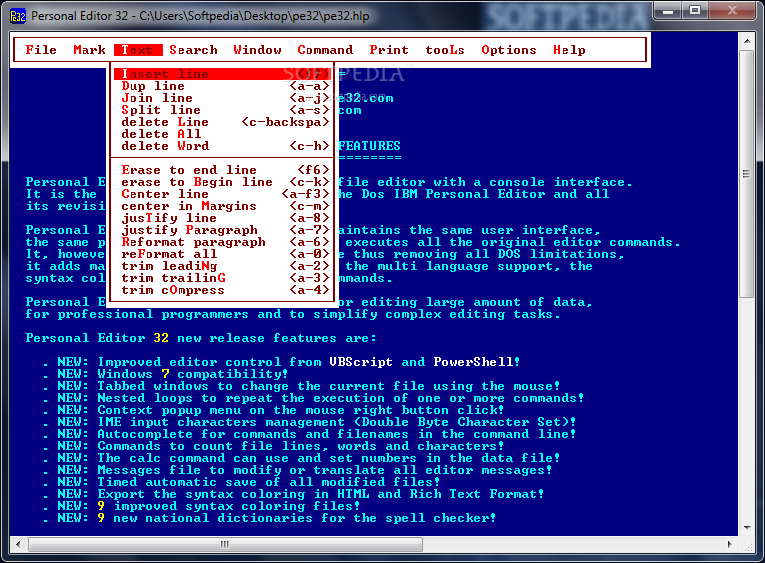Choose trim trailinG menu entry

[x=222, y=278]
